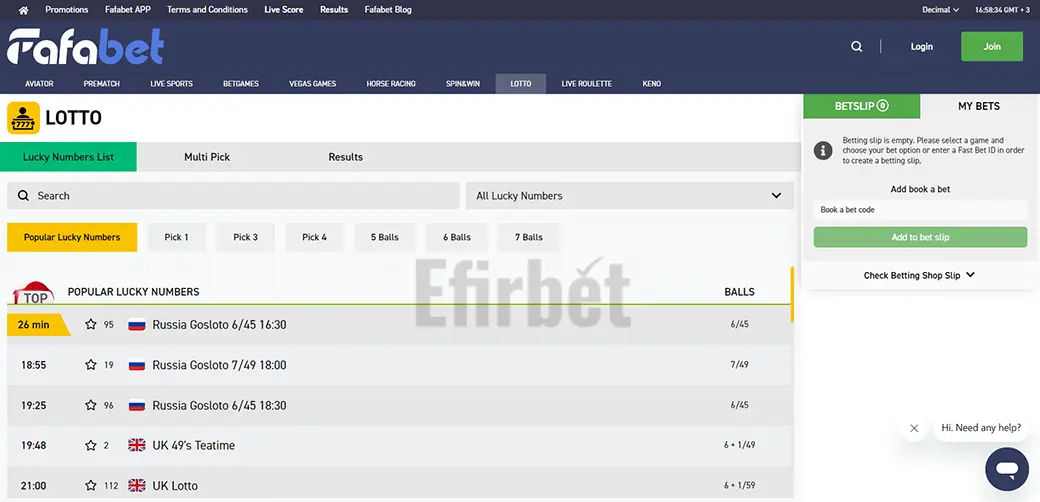Click the yellow lottery list scrollbar
Image resolution: width=1040 pixels, height=502 pixels.
(x=792, y=294)
